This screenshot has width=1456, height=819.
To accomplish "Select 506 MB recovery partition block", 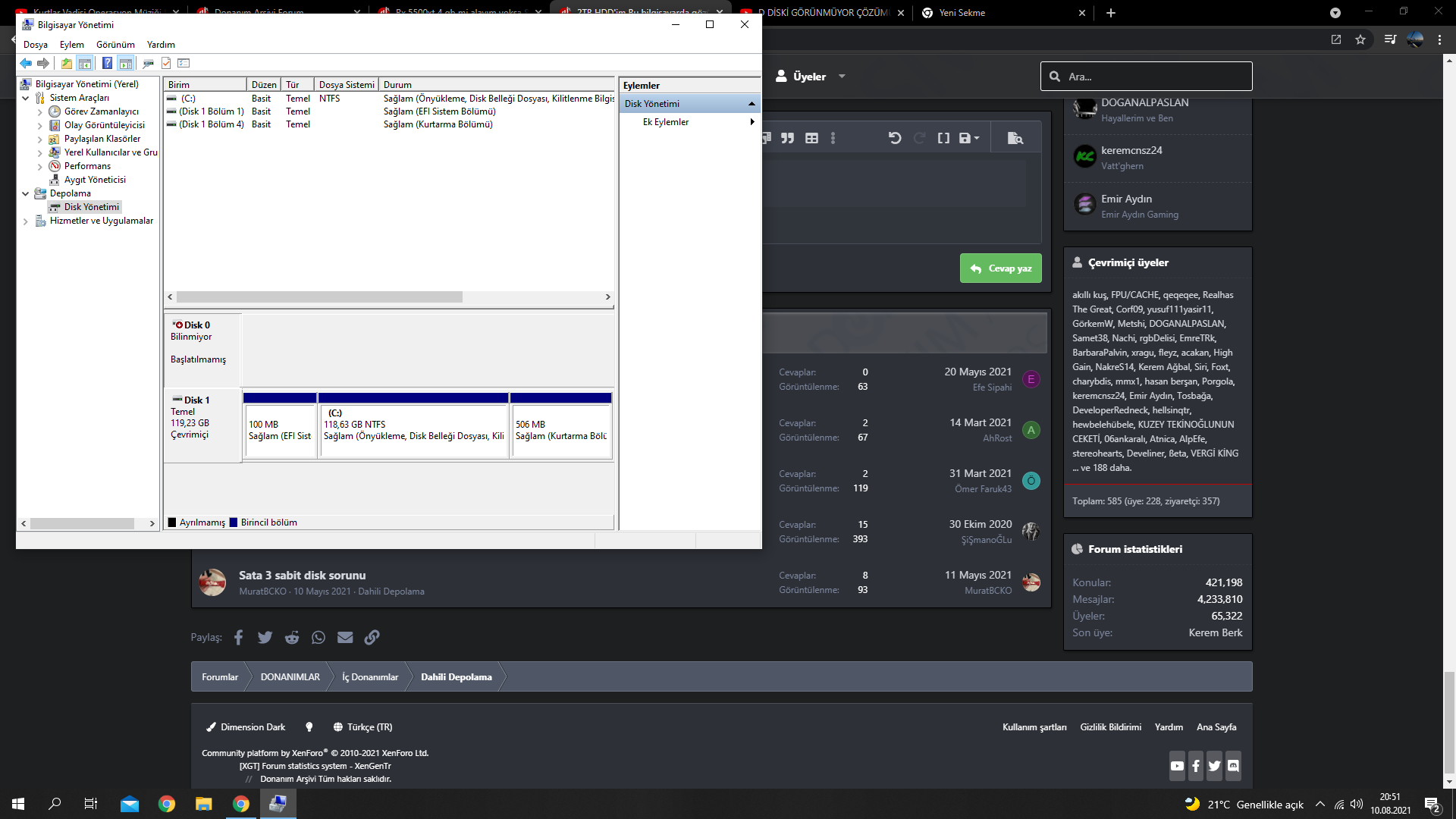I will 561,429.
